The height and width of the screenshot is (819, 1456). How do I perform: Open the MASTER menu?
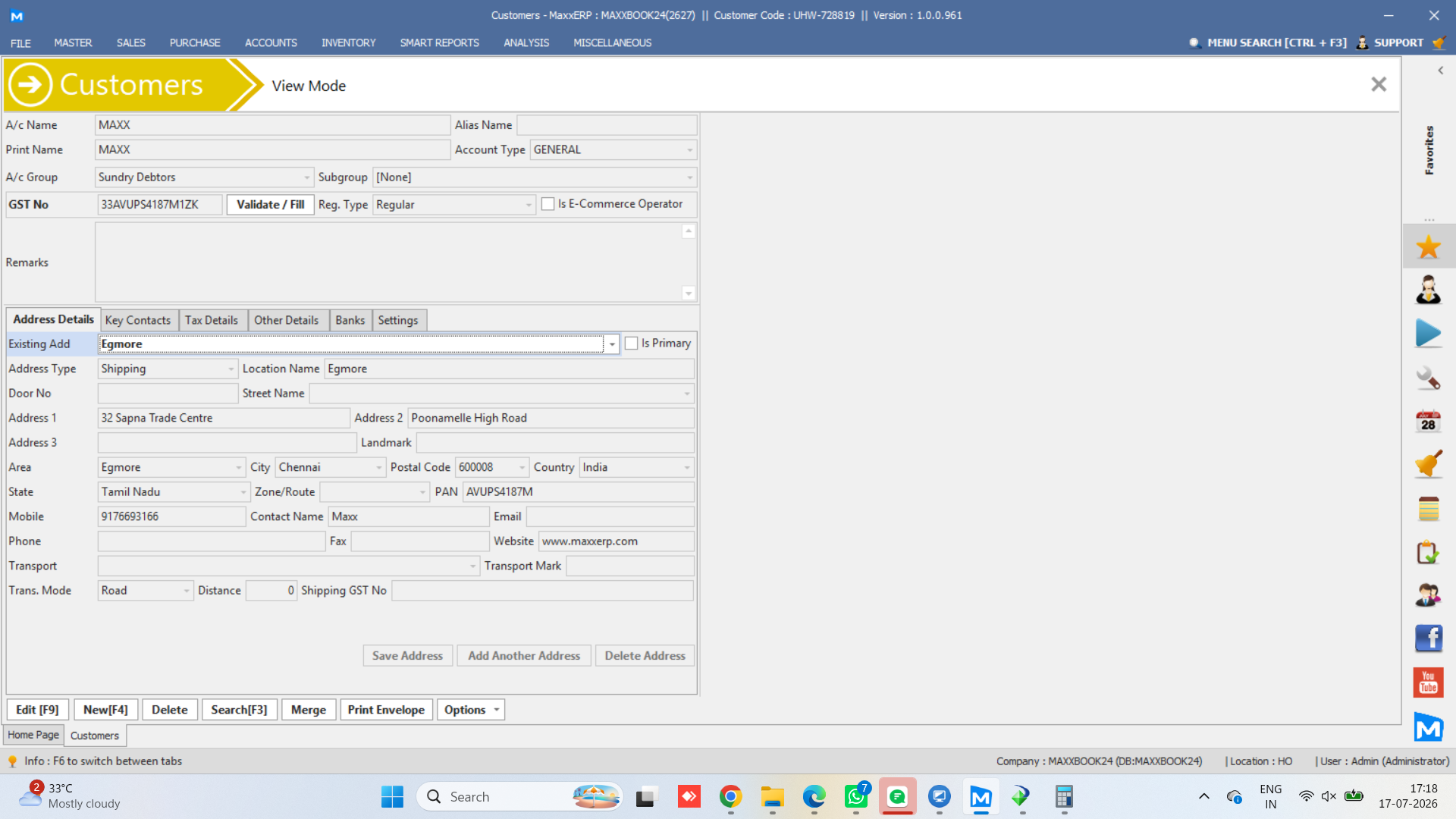(x=73, y=42)
